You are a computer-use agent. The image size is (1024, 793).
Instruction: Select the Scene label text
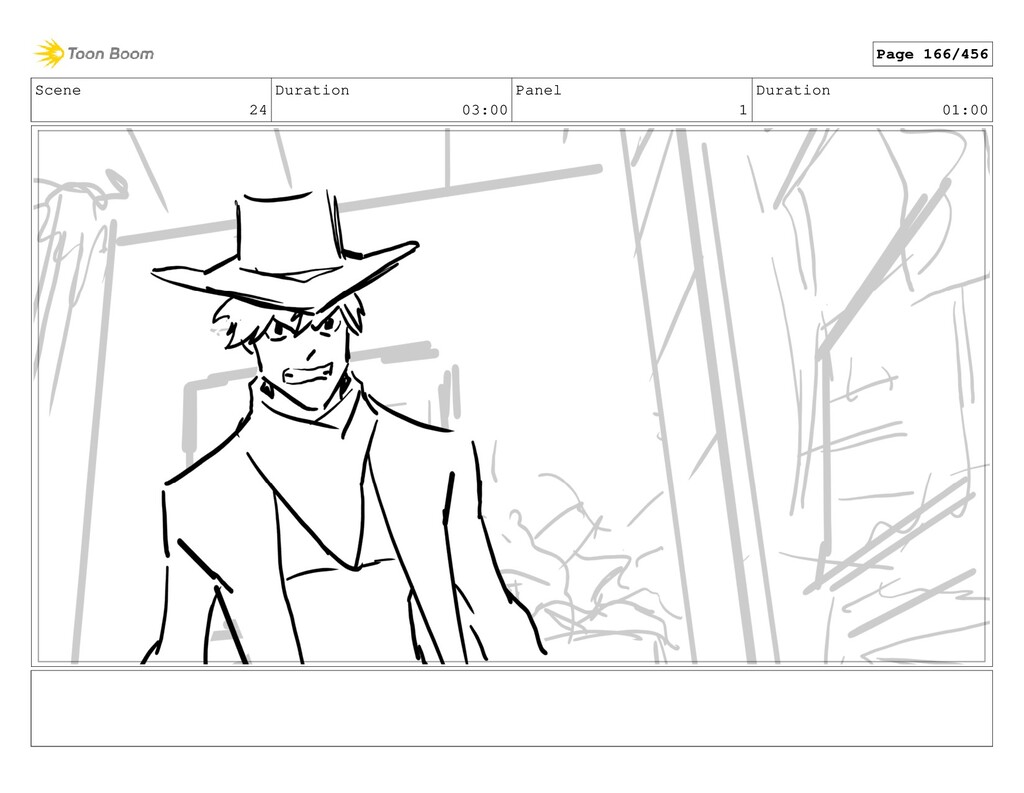pos(58,90)
